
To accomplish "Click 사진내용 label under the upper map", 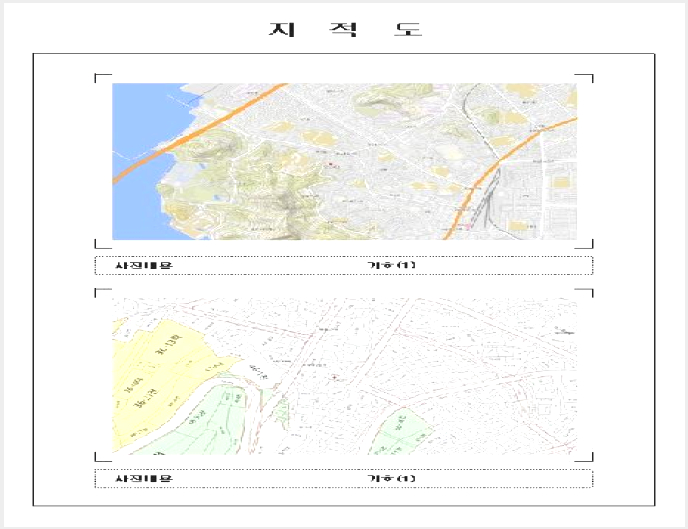I will (144, 265).
